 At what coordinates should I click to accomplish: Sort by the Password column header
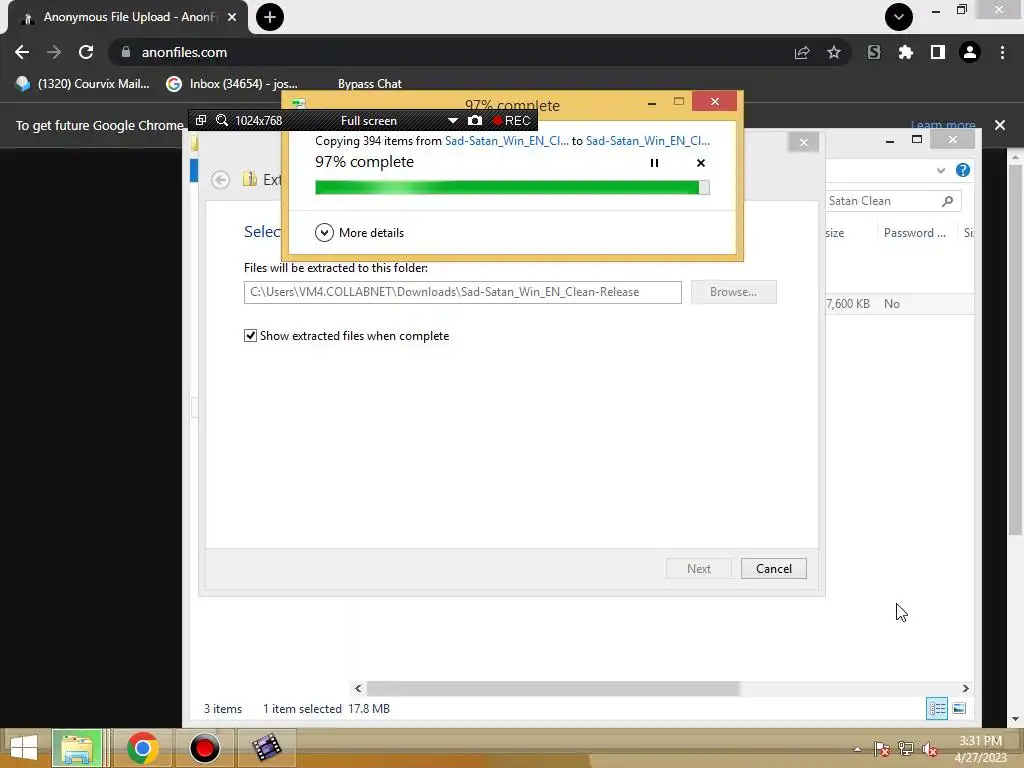pyautogui.click(x=915, y=232)
